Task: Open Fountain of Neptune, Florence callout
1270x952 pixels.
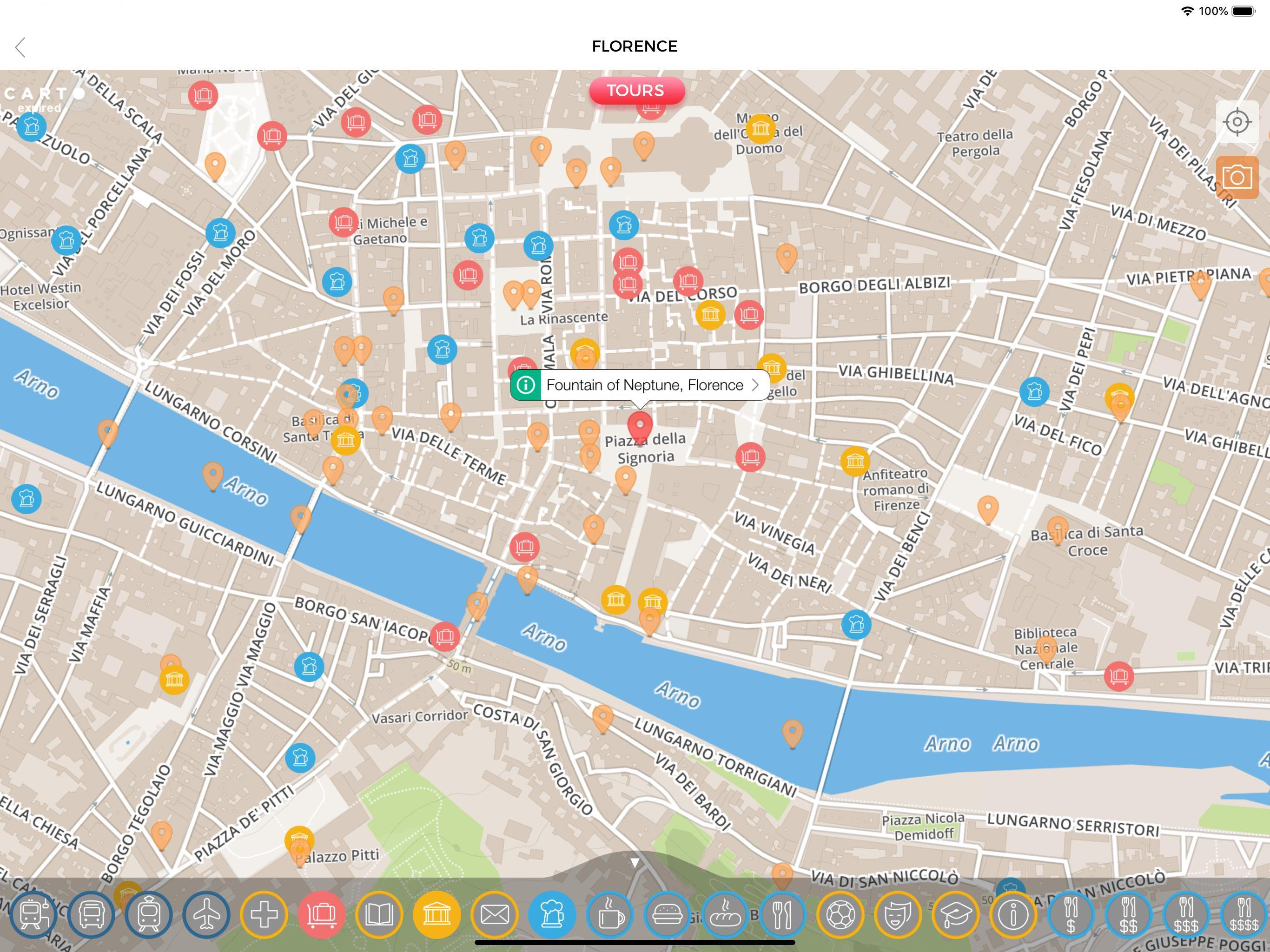Action: click(x=640, y=385)
